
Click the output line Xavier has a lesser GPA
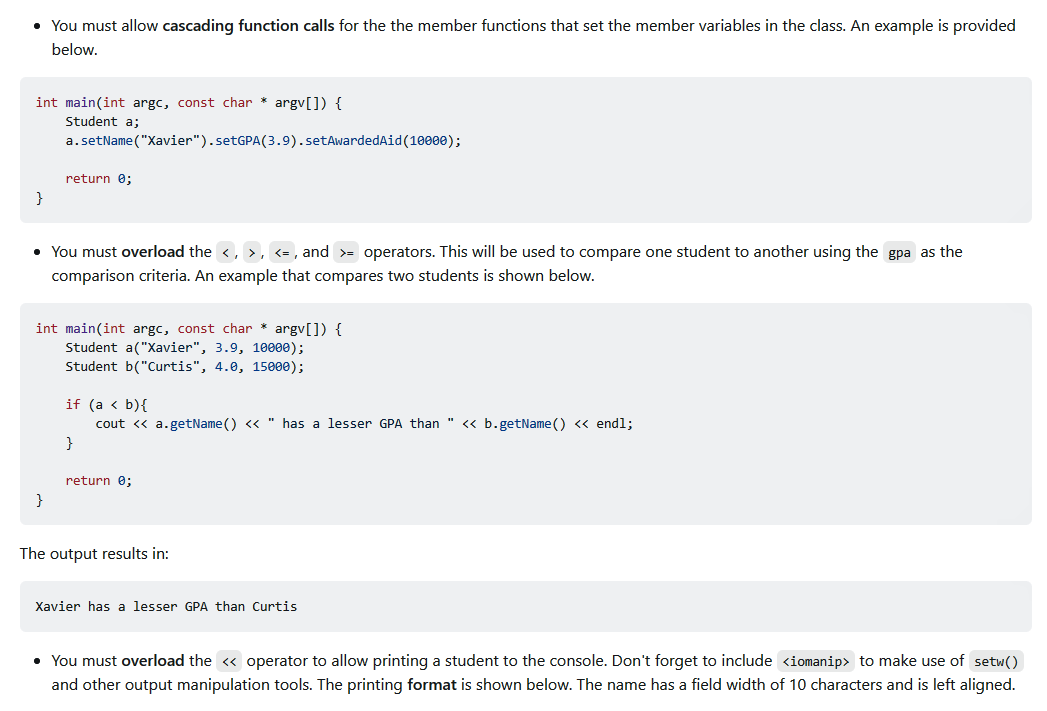click(166, 606)
